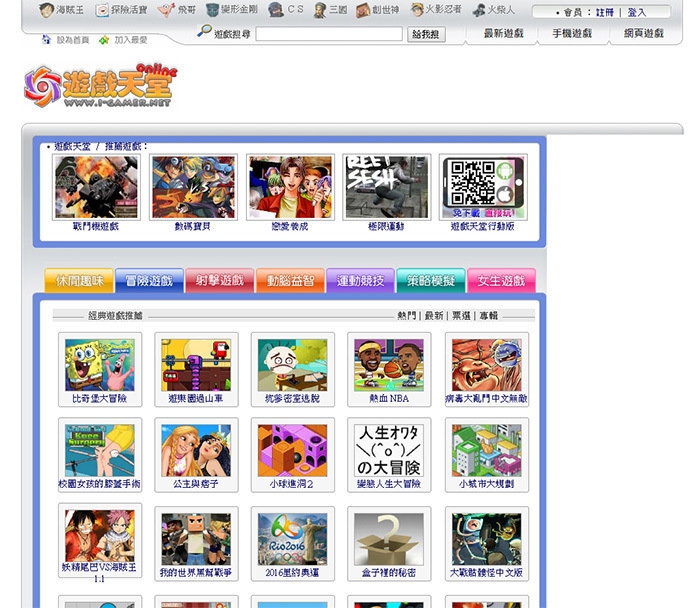The width and height of the screenshot is (700, 608).
Task: Click the 設為首頁 homepage icon
Action: 46,40
